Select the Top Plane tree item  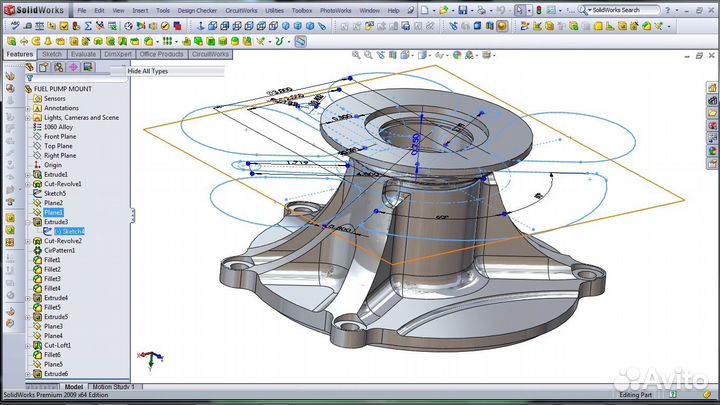(x=60, y=146)
